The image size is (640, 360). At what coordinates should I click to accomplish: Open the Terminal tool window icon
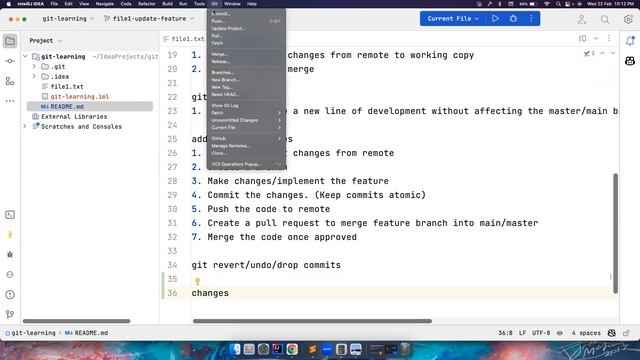point(10,215)
